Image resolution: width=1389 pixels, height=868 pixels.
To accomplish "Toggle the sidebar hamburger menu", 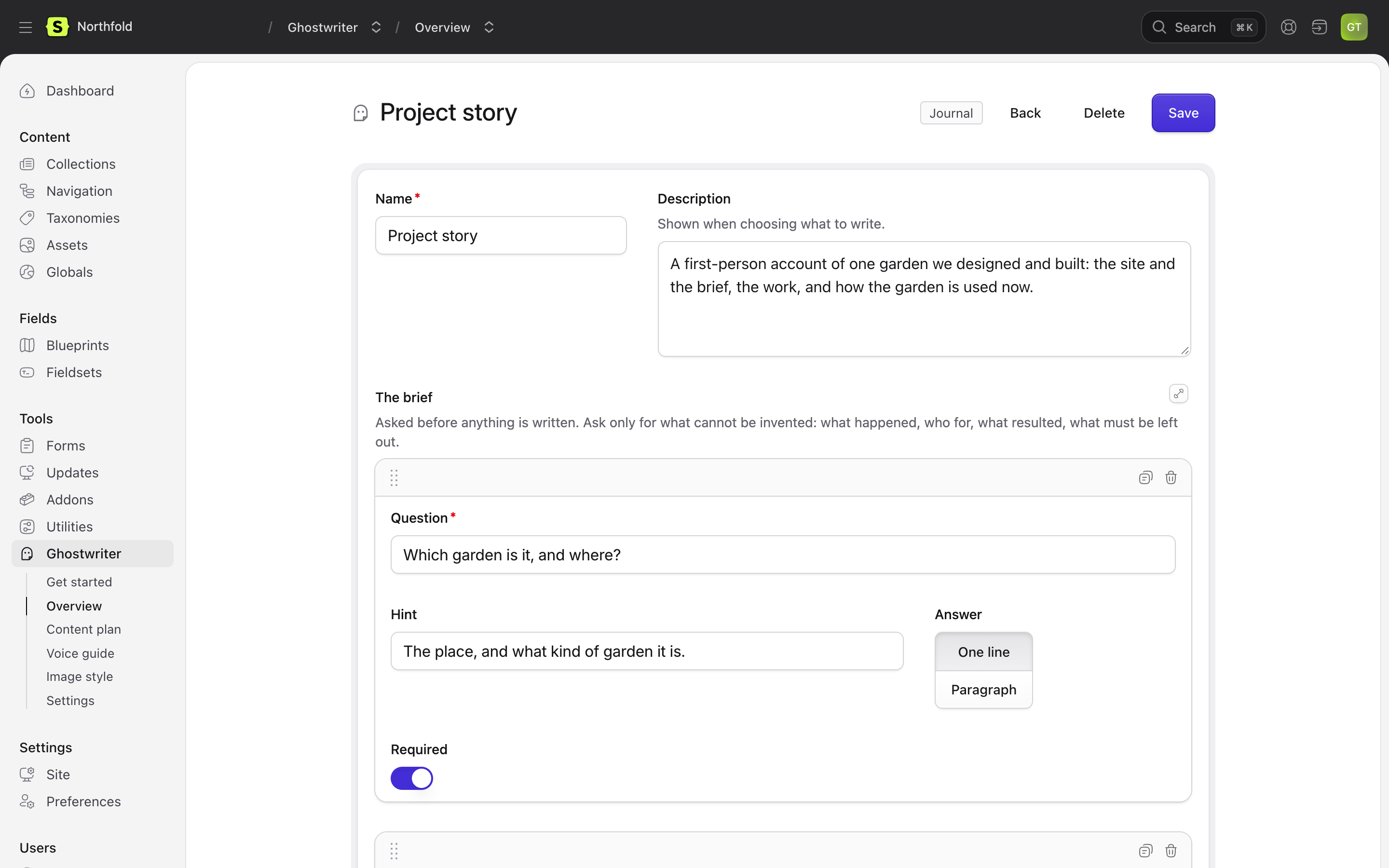I will click(25, 27).
